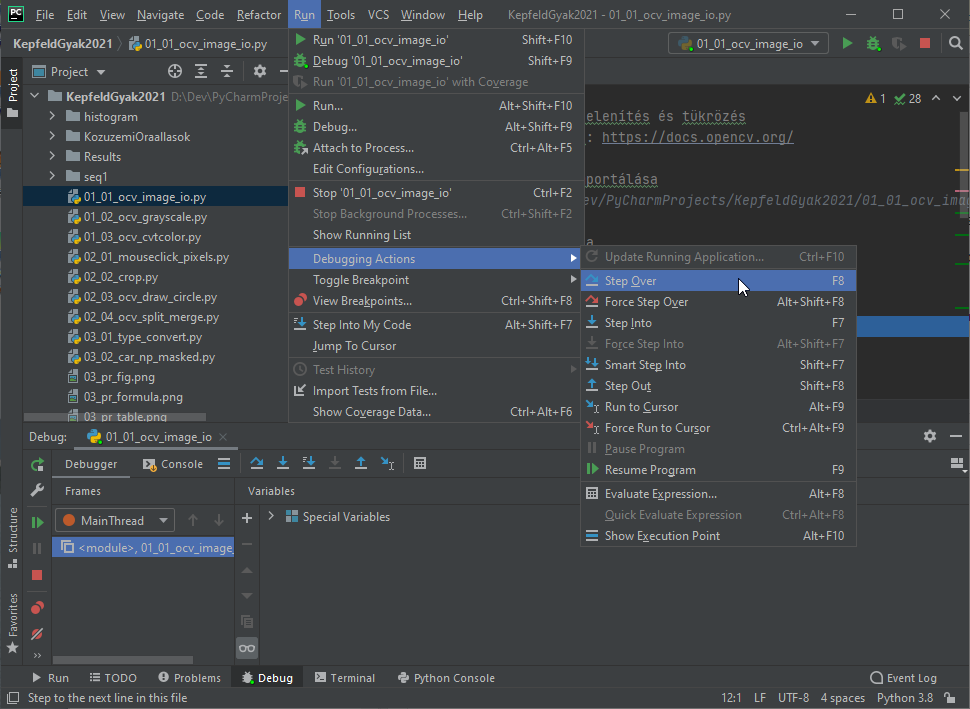Click the Expand All icon in Project panel header
This screenshot has width=970, height=709.
201,72
